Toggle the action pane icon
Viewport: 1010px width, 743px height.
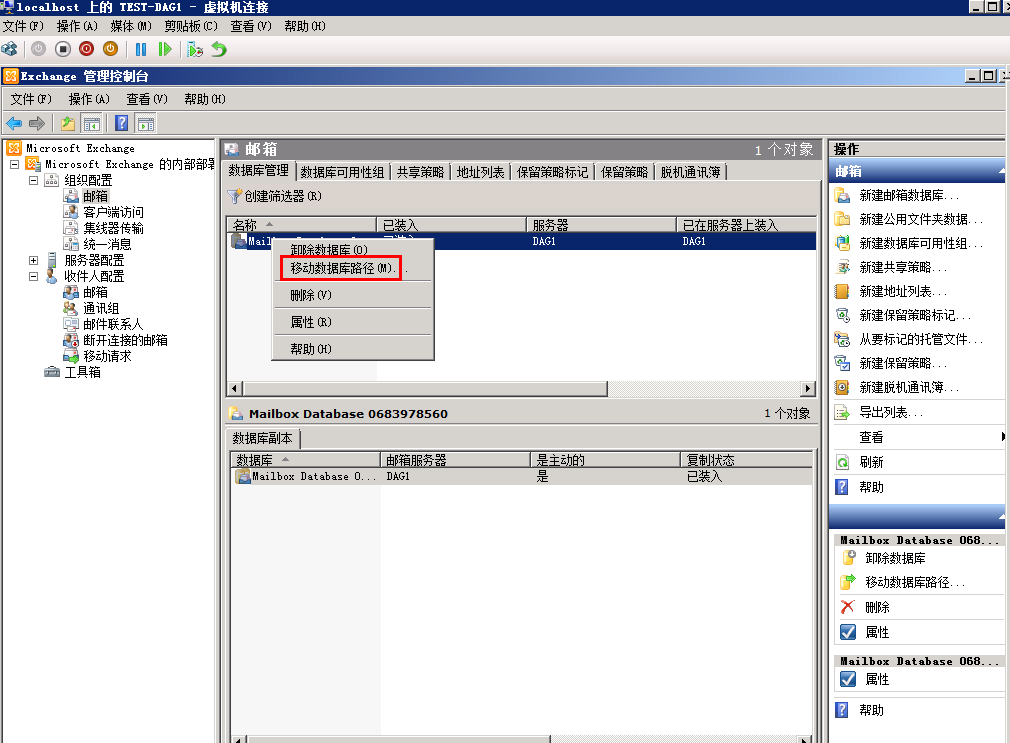pos(146,123)
